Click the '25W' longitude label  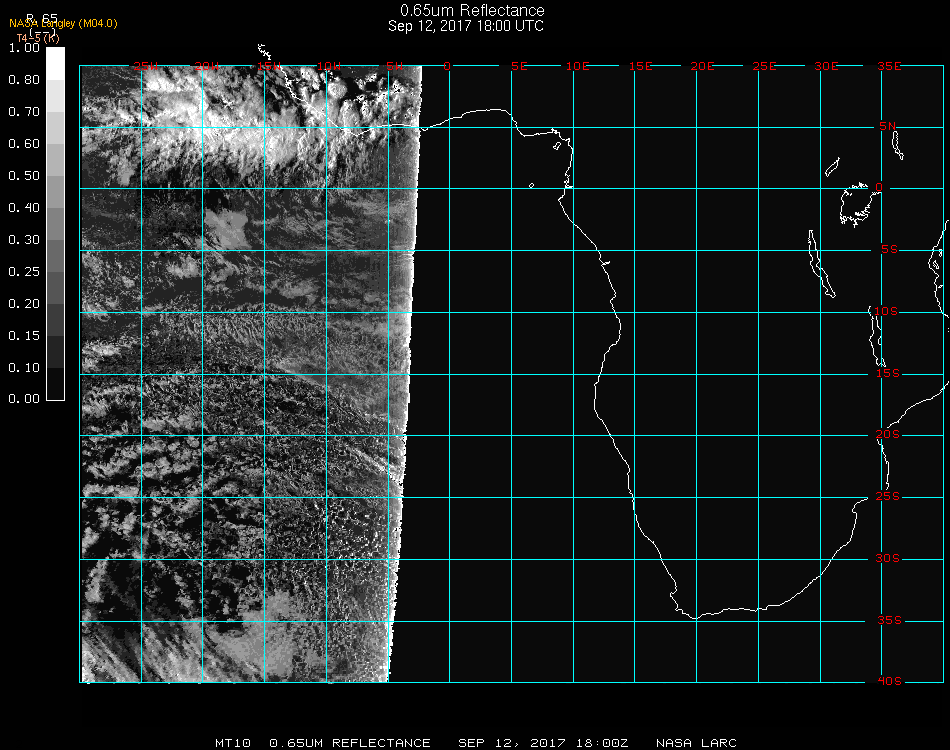coord(145,66)
